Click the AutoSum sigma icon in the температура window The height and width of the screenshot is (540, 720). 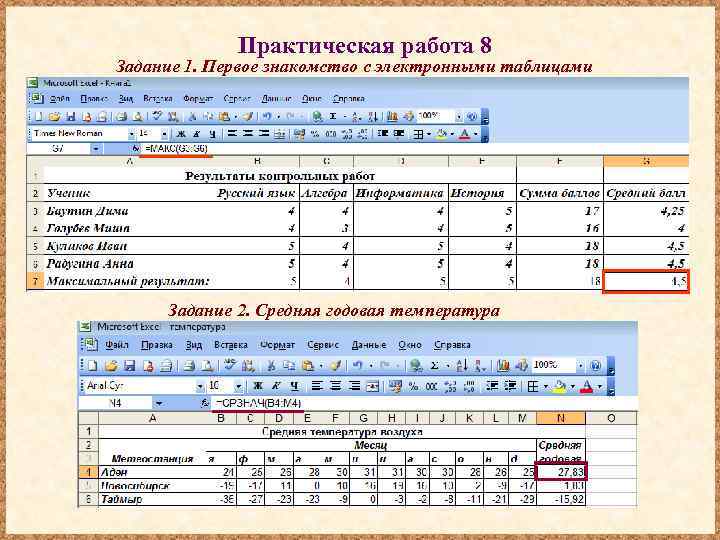coord(434,366)
